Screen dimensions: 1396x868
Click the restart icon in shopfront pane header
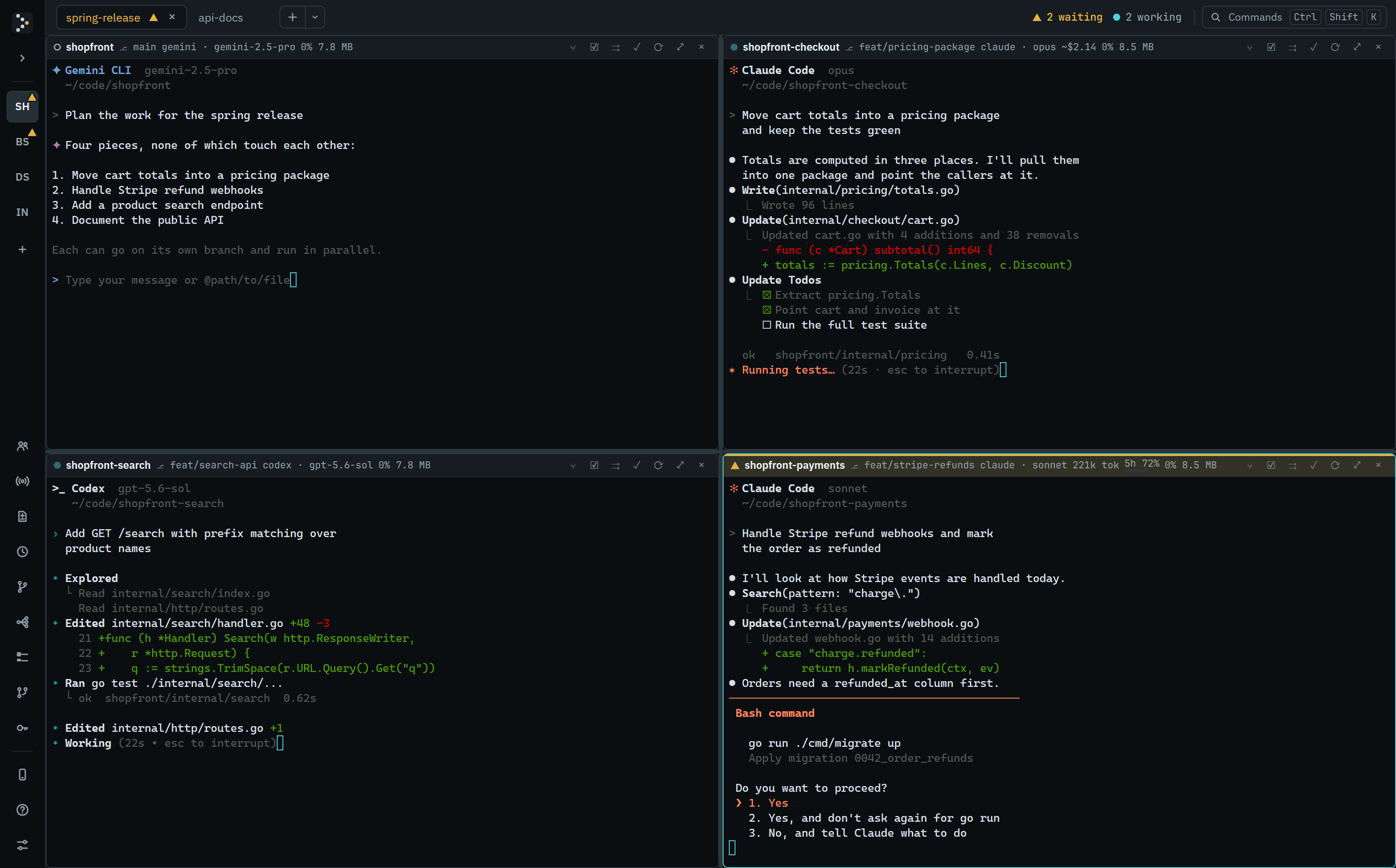(658, 47)
